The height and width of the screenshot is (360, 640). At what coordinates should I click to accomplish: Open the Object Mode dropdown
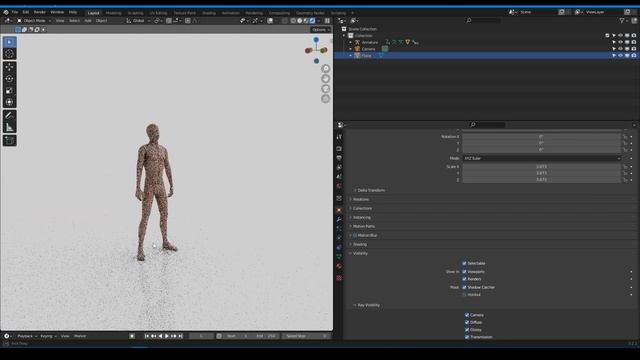34,21
